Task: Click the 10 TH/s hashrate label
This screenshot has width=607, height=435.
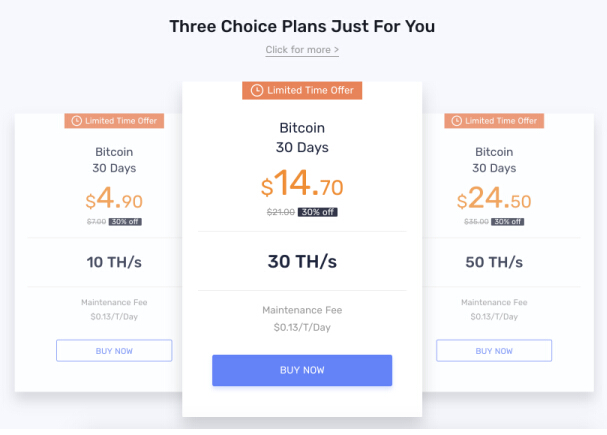Action: tap(114, 262)
